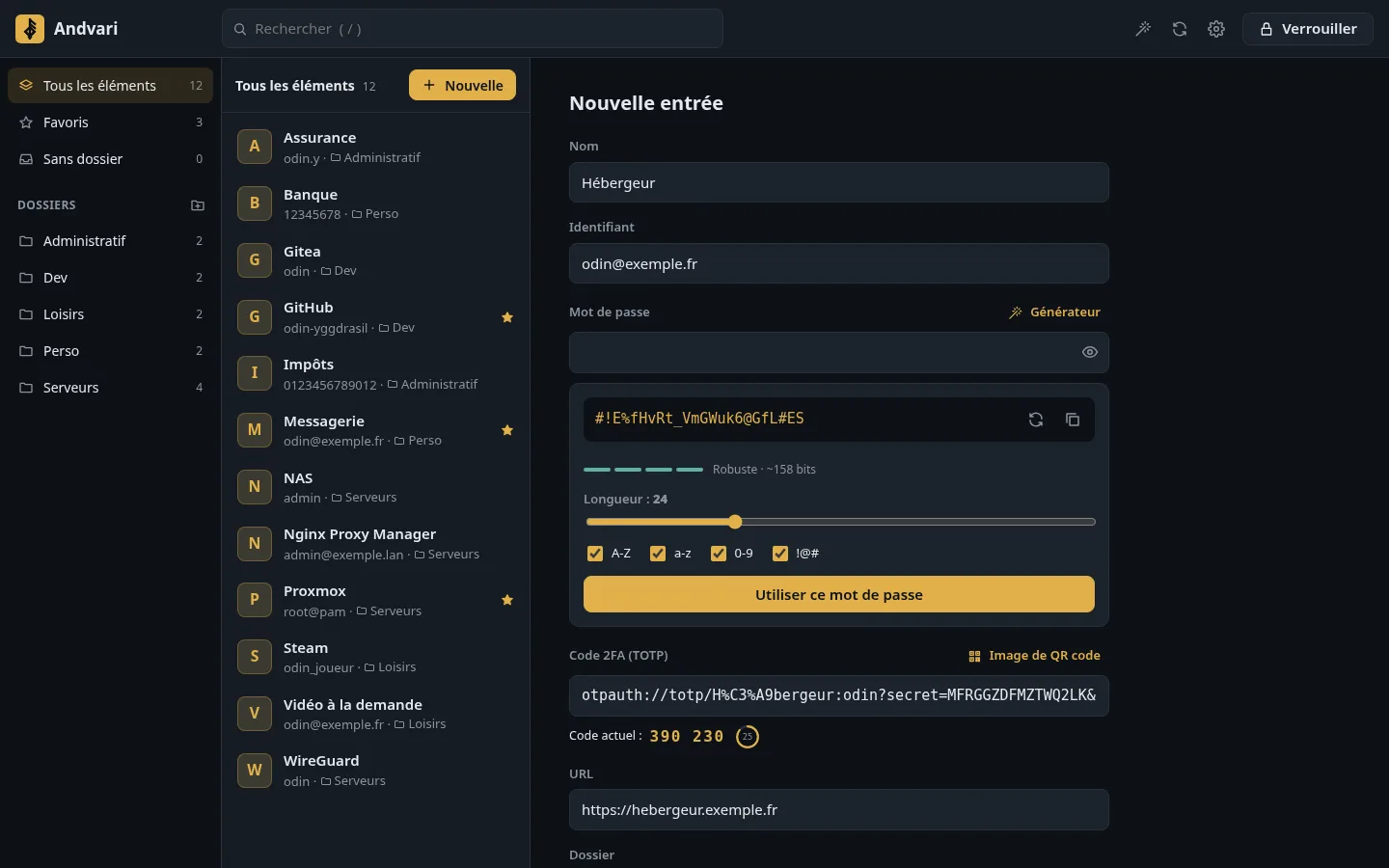The image size is (1389, 868).
Task: Show password with the eye icon
Action: tap(1090, 353)
